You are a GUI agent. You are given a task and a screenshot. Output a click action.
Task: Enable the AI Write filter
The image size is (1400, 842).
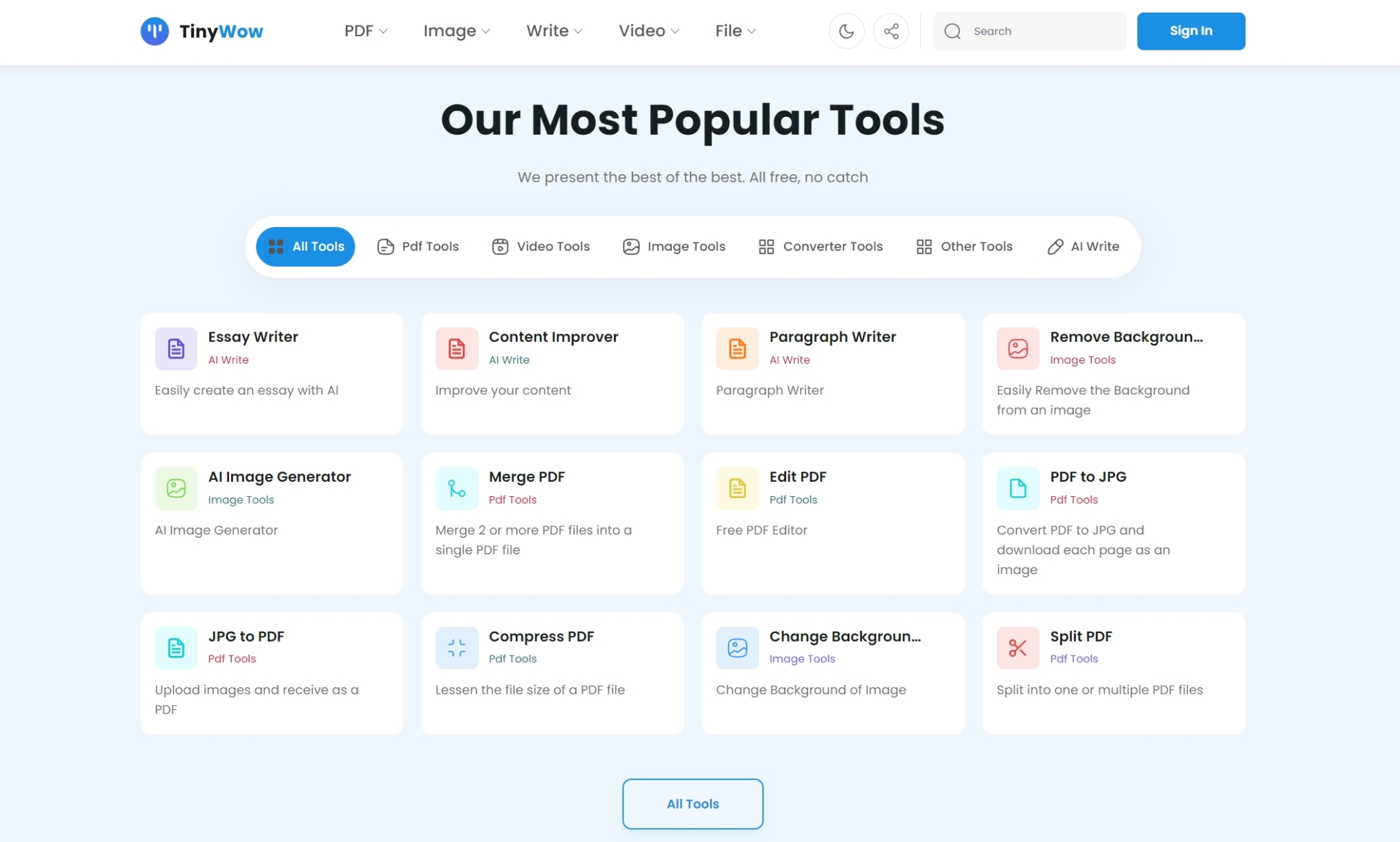pos(1083,246)
